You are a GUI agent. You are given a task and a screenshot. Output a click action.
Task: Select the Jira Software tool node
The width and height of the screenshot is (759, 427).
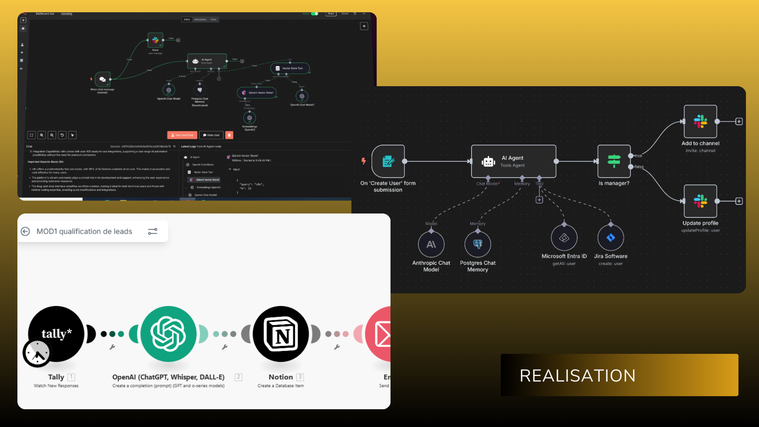[610, 238]
